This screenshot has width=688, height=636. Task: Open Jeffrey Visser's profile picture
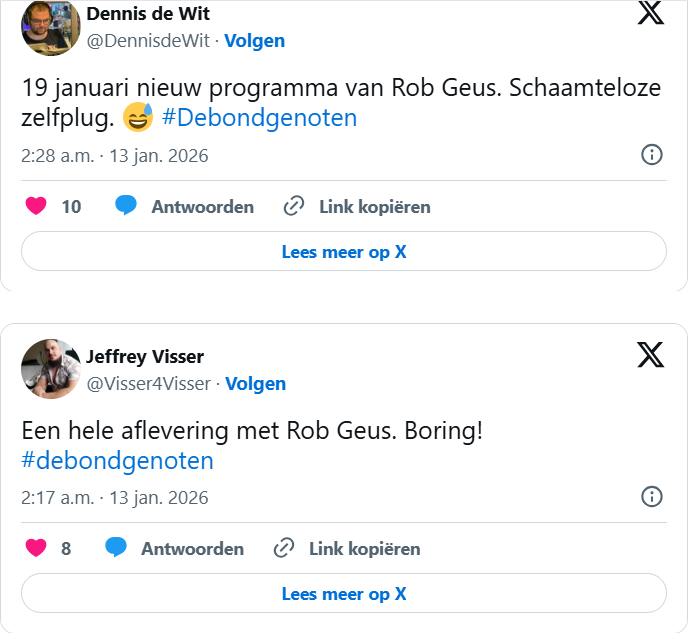pos(50,368)
